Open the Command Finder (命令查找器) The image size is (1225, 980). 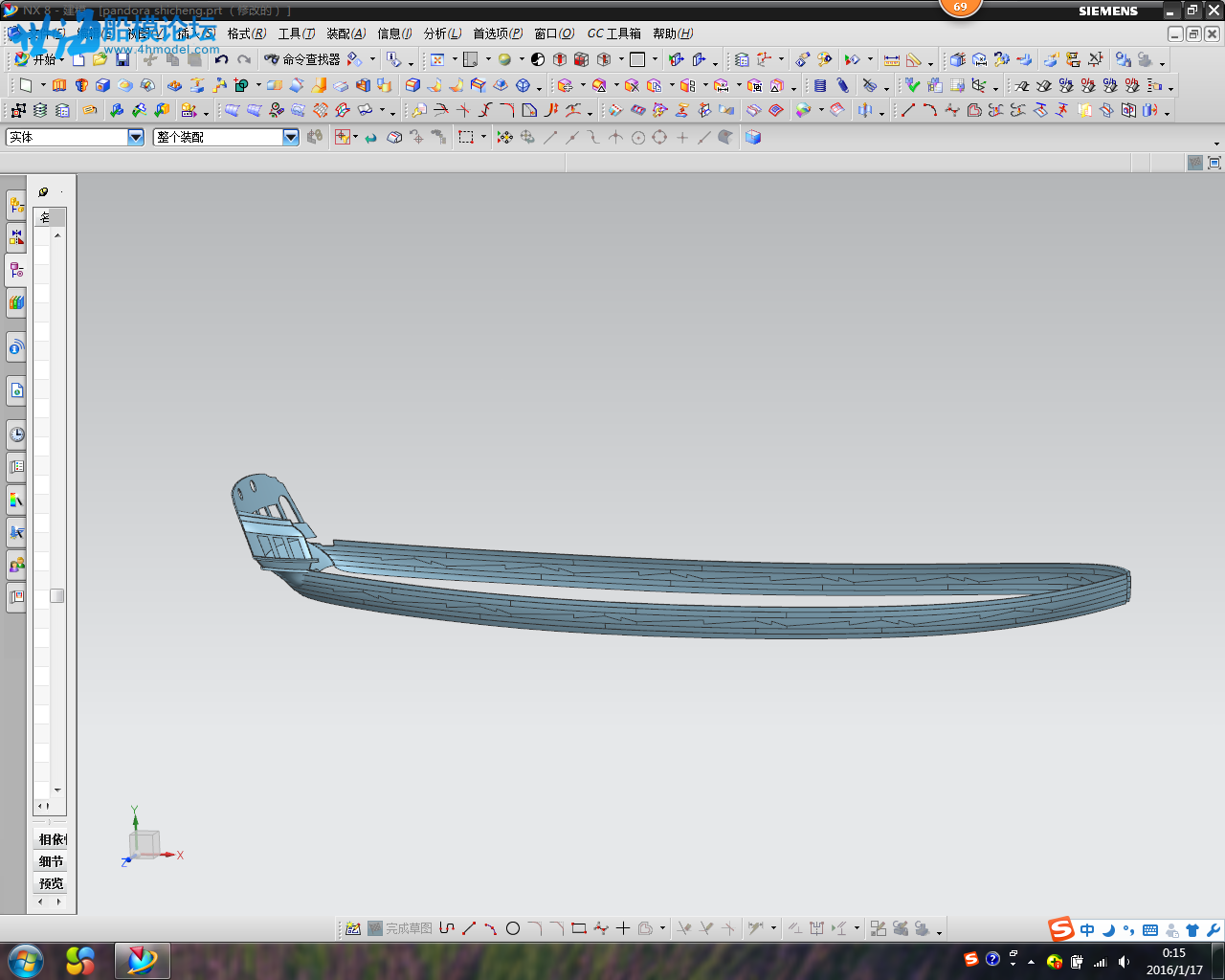(301, 59)
